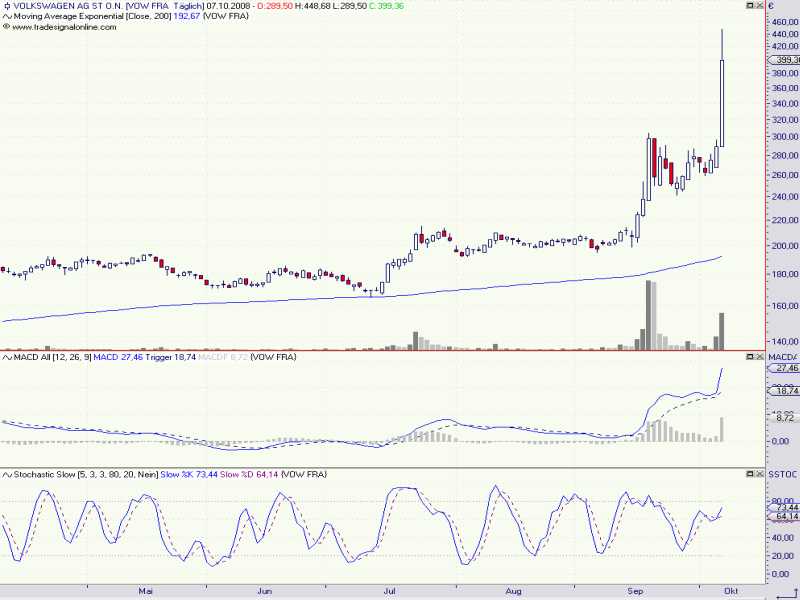This screenshot has width=800, height=600.
Task: Close the MACD indicator pane
Action: tap(760, 357)
